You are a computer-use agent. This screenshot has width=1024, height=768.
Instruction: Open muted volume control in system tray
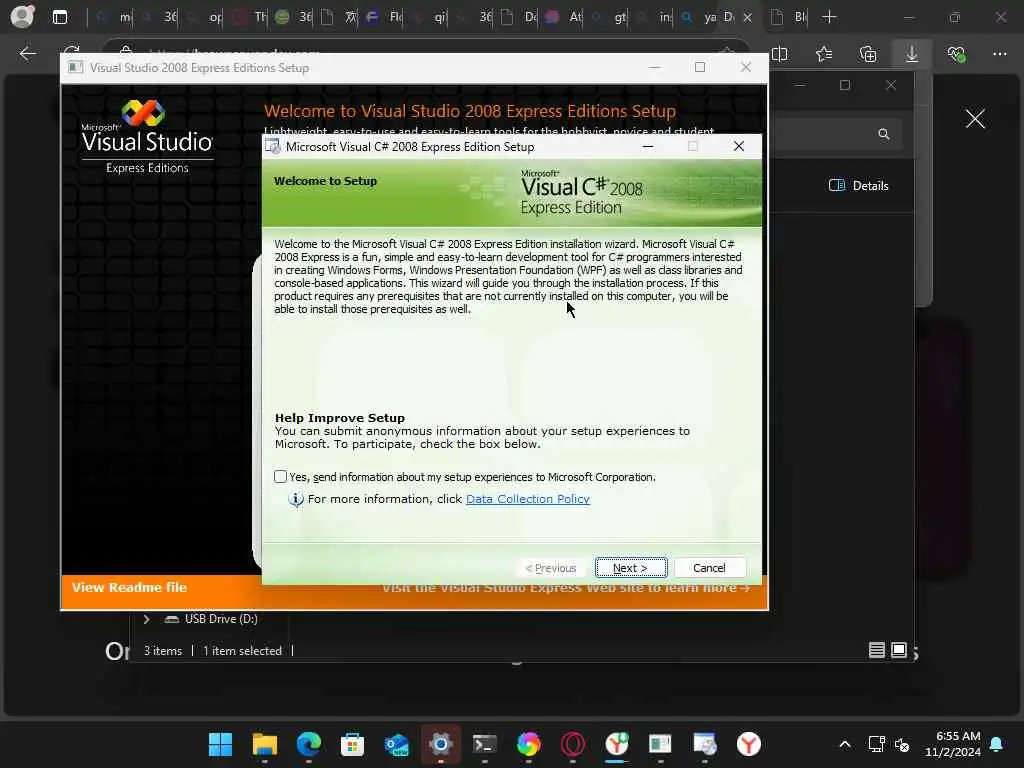point(902,744)
